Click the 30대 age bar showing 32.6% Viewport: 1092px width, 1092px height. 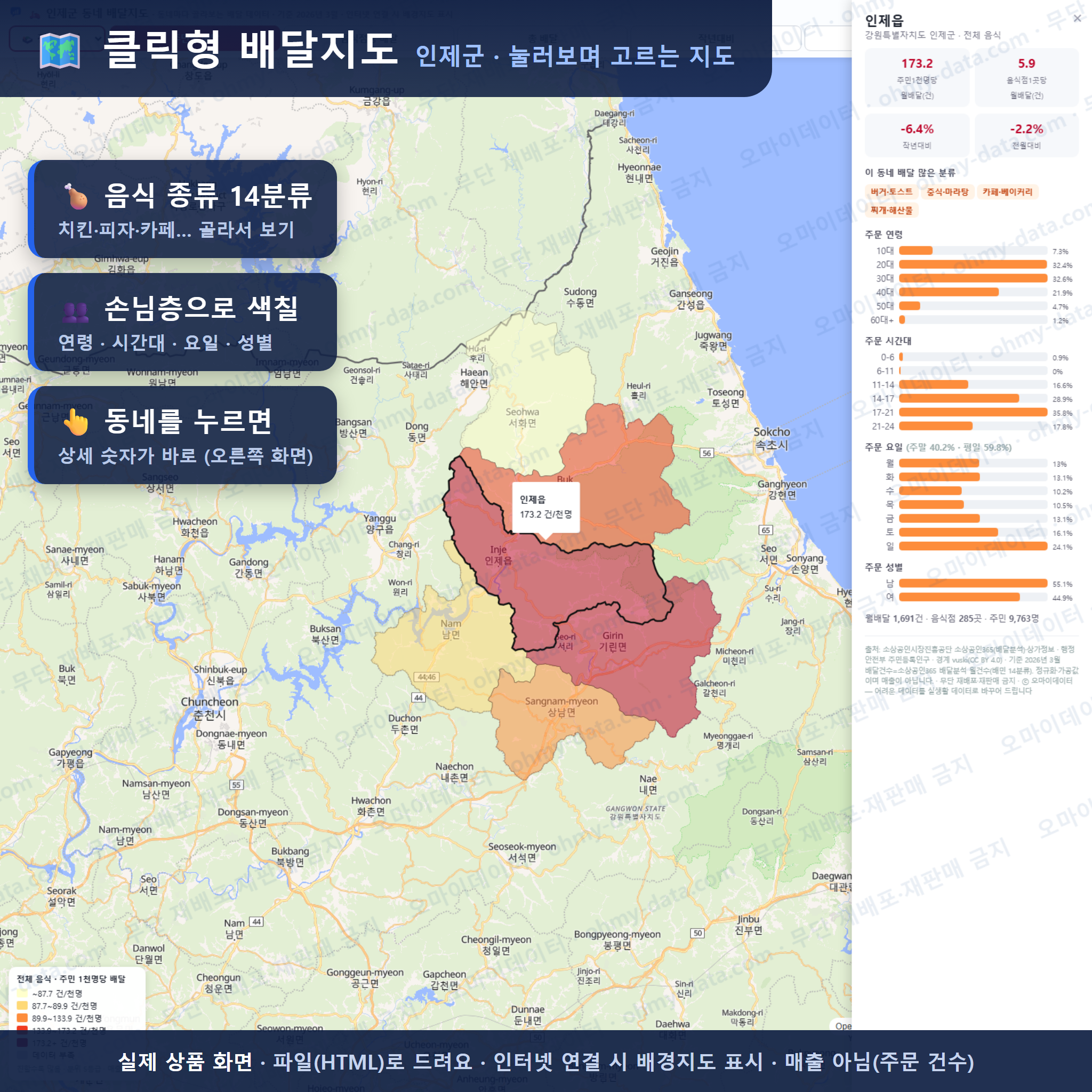pyautogui.click(x=973, y=278)
